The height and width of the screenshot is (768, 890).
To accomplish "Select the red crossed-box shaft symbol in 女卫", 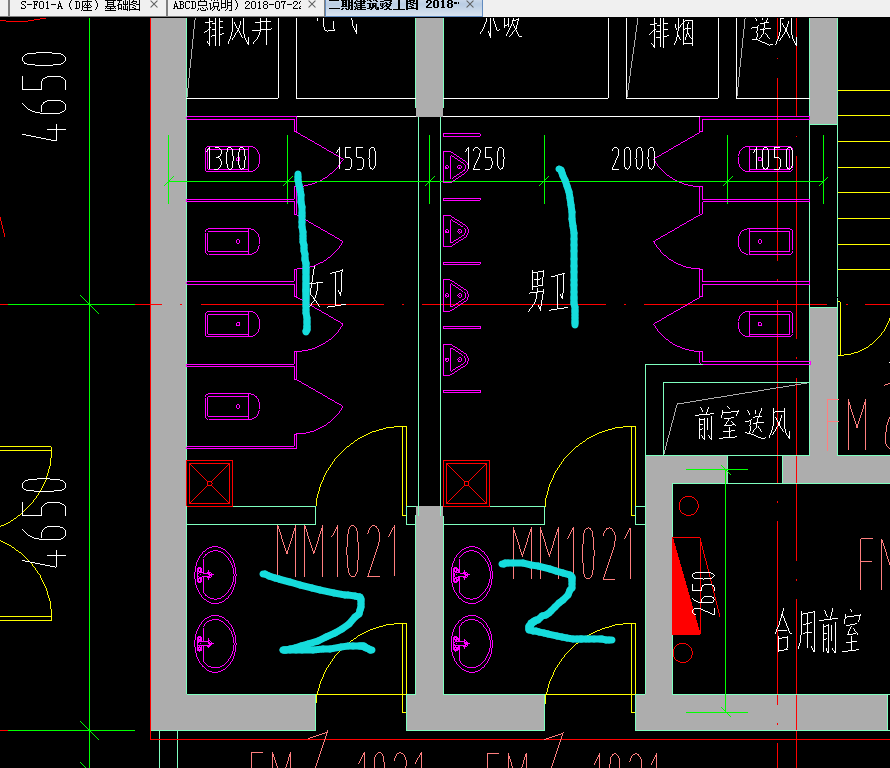I will (x=209, y=483).
